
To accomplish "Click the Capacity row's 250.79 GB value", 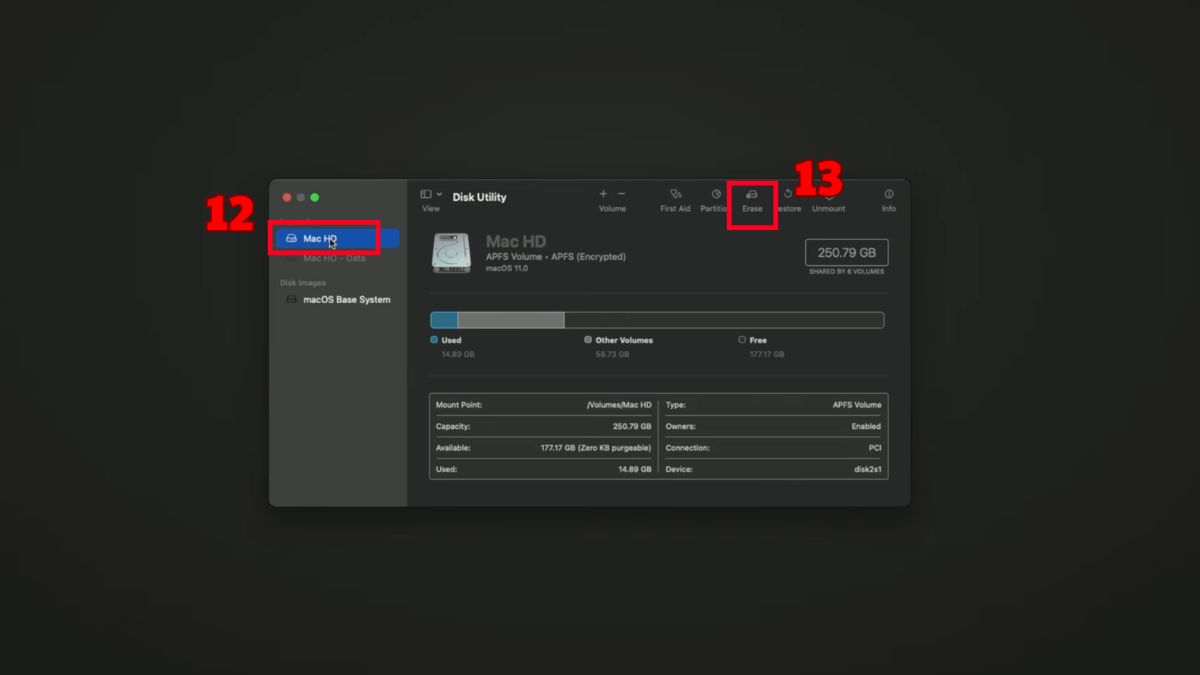I will coord(632,426).
